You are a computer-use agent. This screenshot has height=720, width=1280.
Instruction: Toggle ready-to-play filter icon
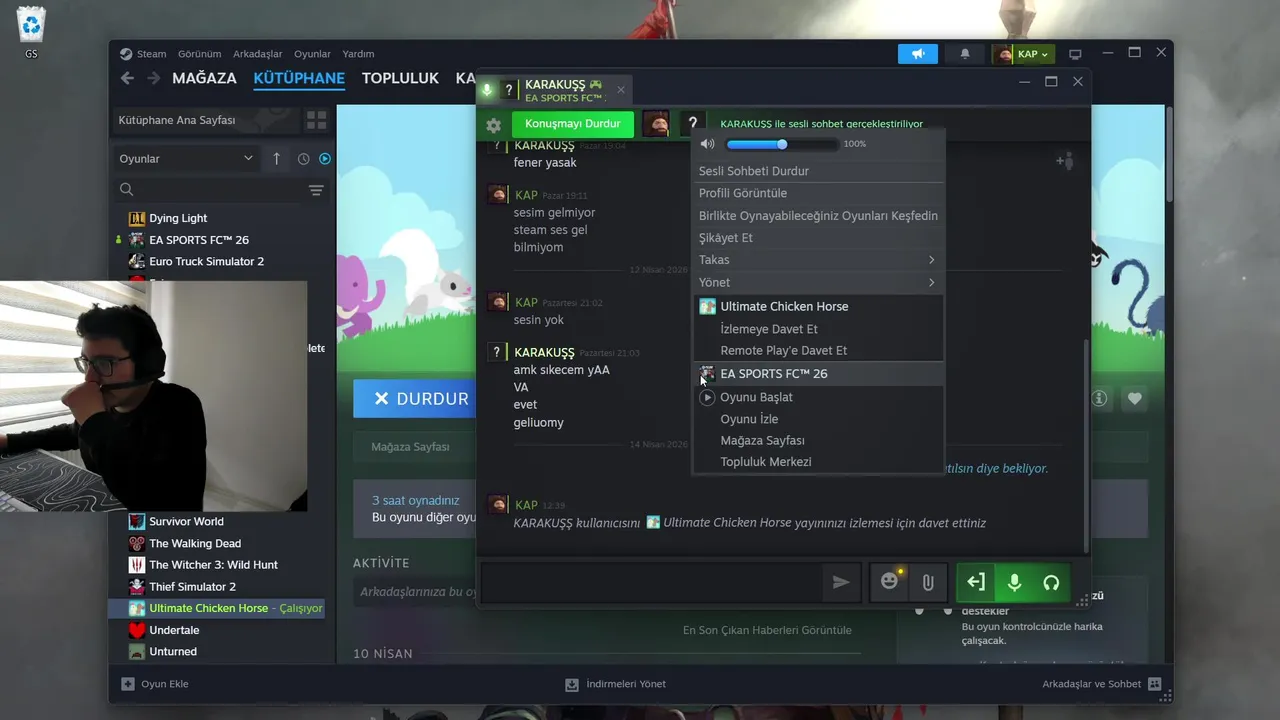[x=325, y=159]
